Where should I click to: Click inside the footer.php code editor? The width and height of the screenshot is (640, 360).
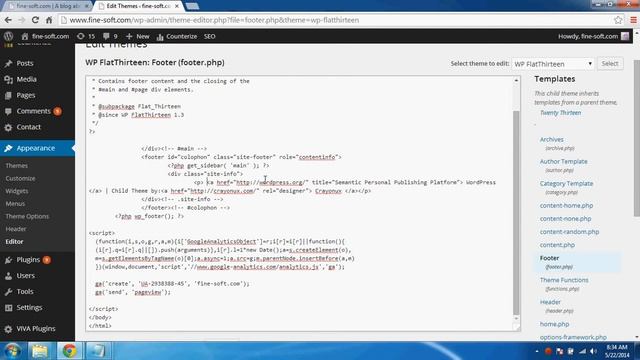coord(299,203)
